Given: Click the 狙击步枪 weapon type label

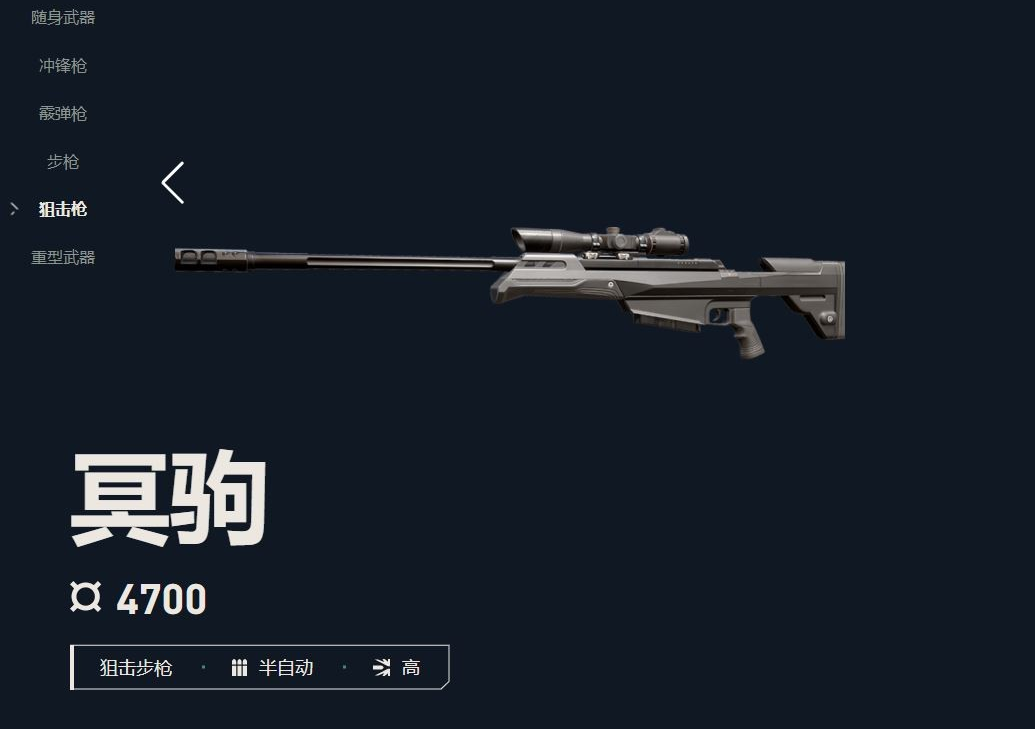Looking at the screenshot, I should coord(136,668).
